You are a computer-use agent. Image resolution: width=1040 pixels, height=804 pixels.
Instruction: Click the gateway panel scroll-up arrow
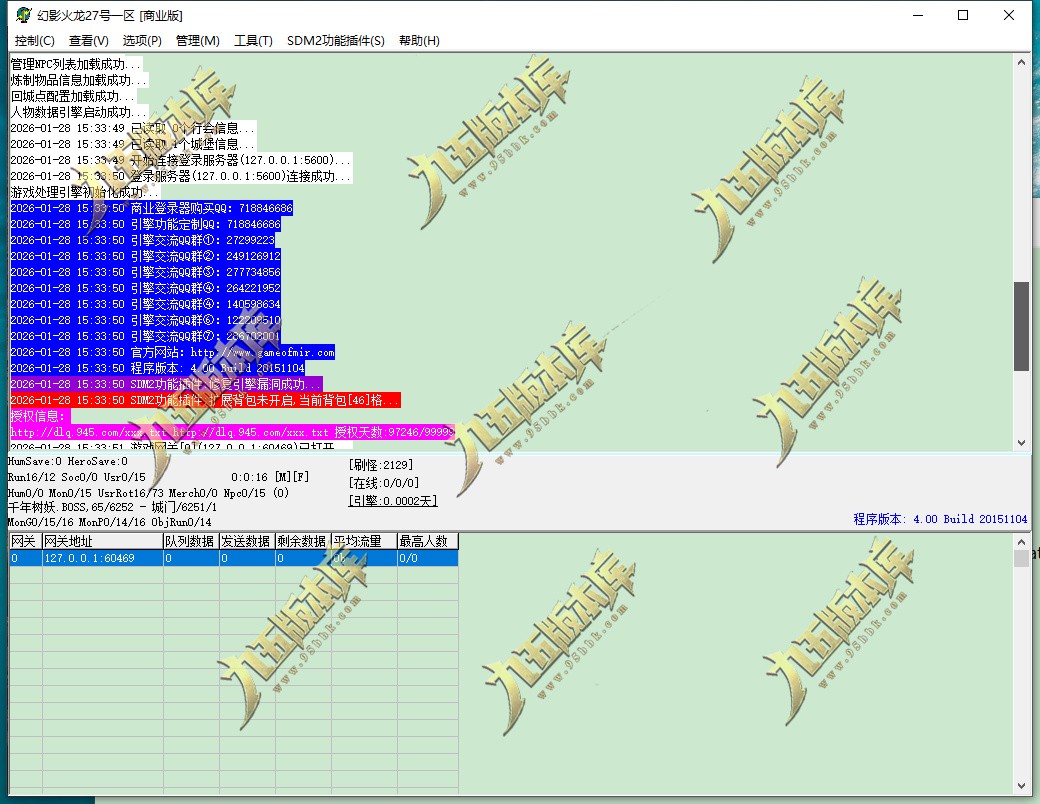[x=1021, y=541]
